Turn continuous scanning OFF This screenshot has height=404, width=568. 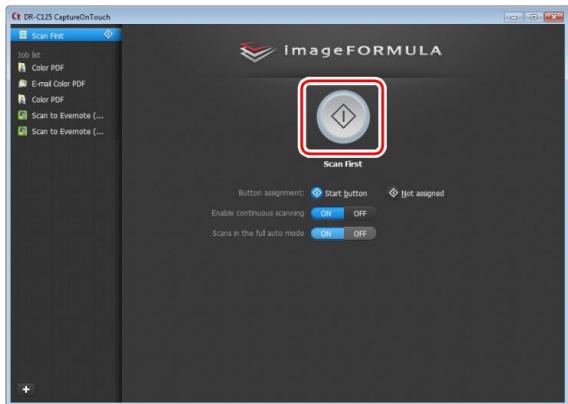(360, 213)
